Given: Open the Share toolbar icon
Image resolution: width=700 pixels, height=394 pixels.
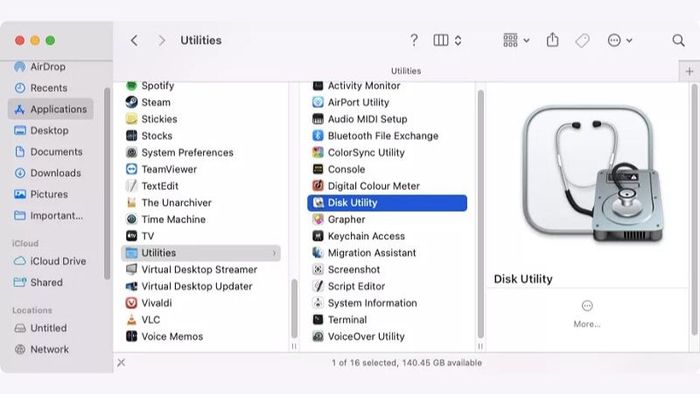Looking at the screenshot, I should [552, 40].
